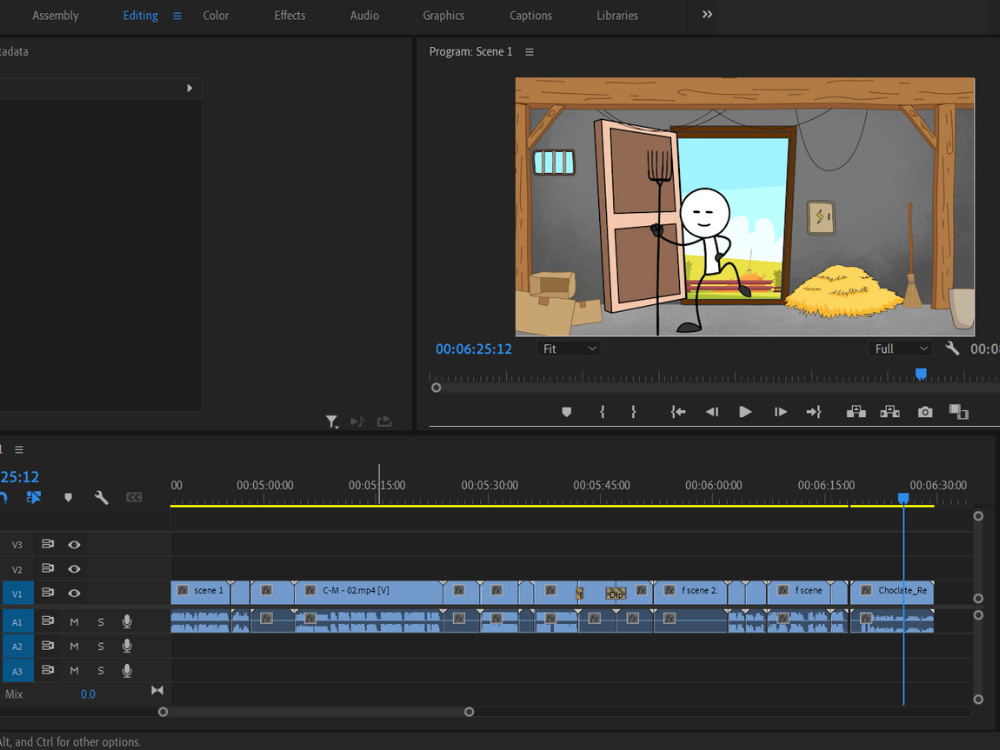This screenshot has height=750, width=1000.
Task: Select the scene 1 video clip
Action: pos(201,592)
